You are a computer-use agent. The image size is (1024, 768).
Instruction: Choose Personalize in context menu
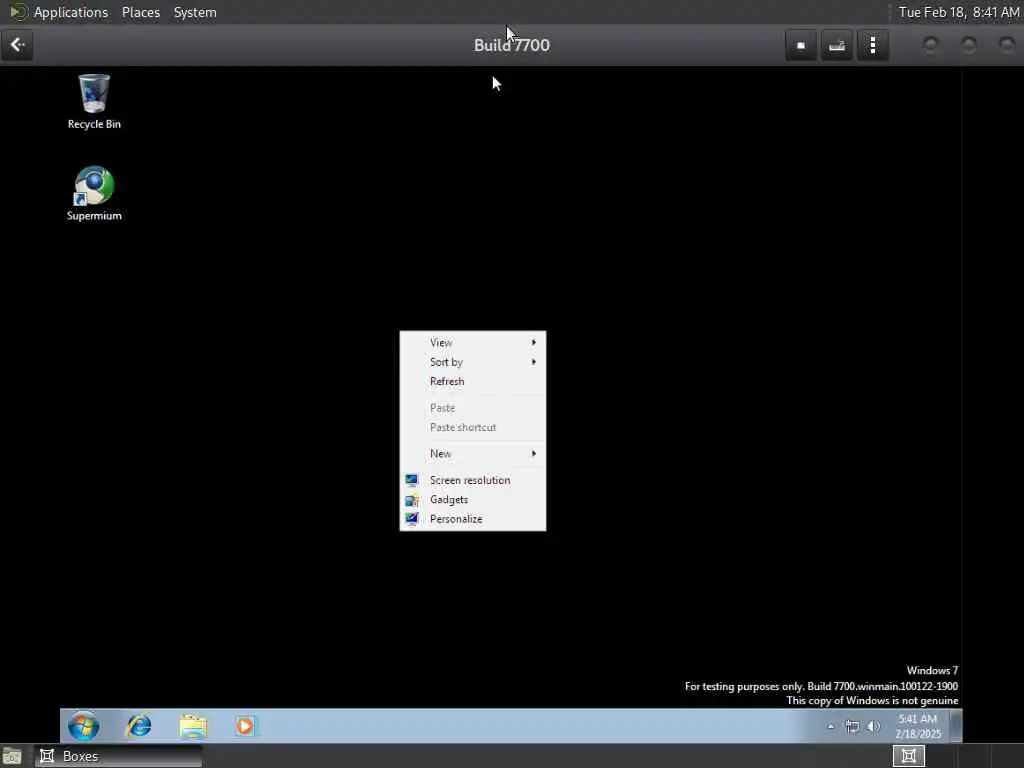[473, 519]
